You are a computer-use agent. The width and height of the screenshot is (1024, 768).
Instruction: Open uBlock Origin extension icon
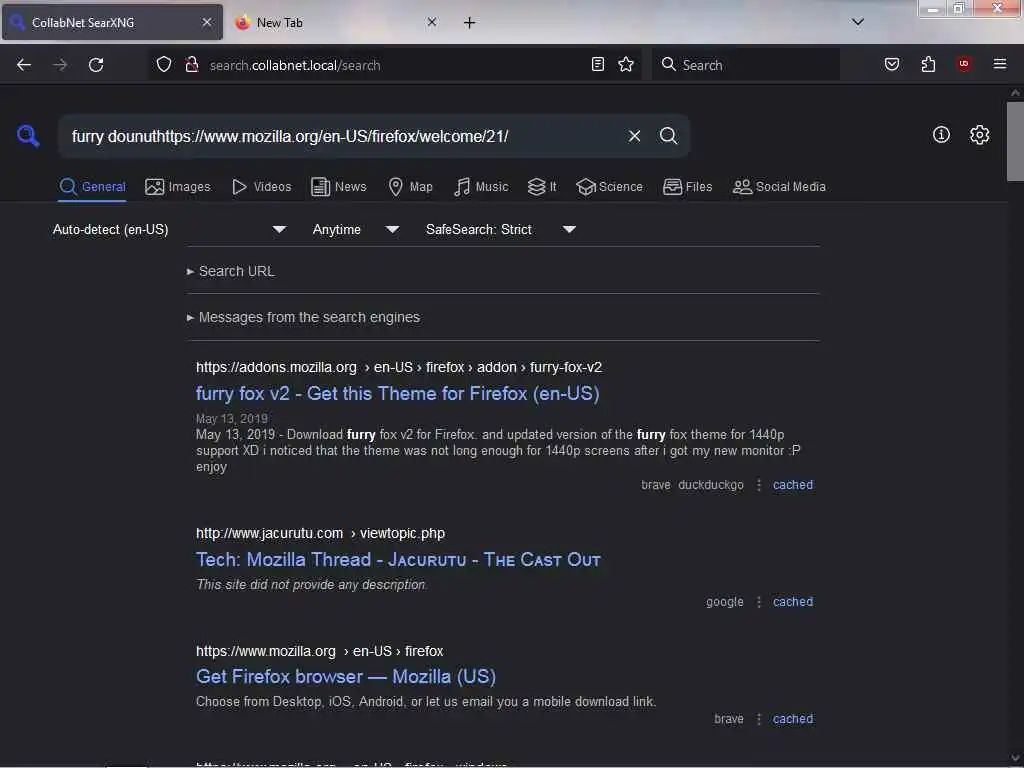point(963,64)
